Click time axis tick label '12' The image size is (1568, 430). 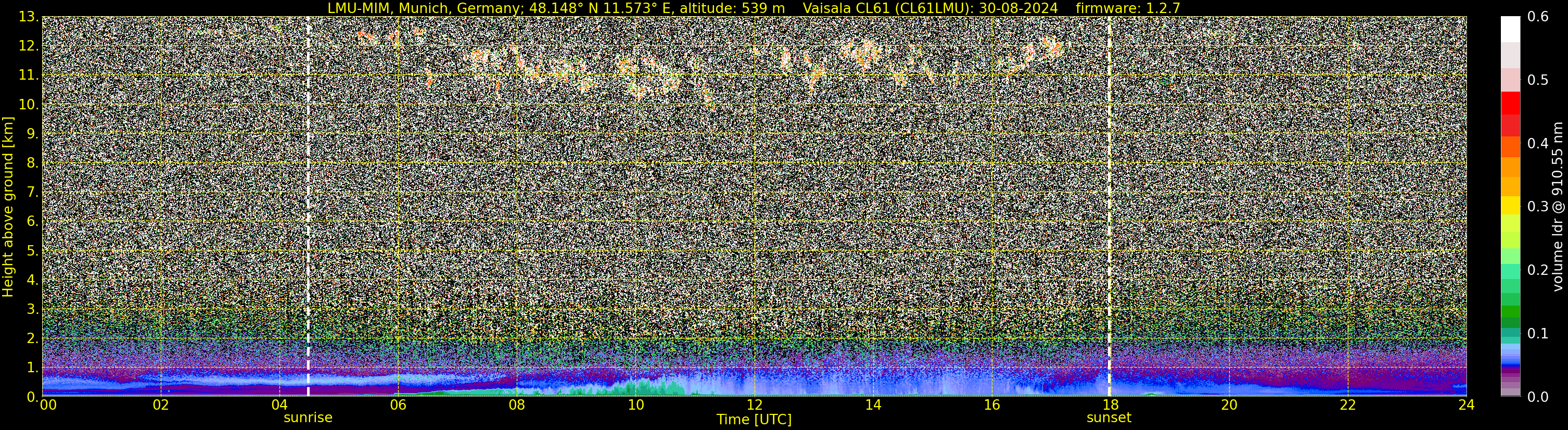pyautogui.click(x=754, y=405)
